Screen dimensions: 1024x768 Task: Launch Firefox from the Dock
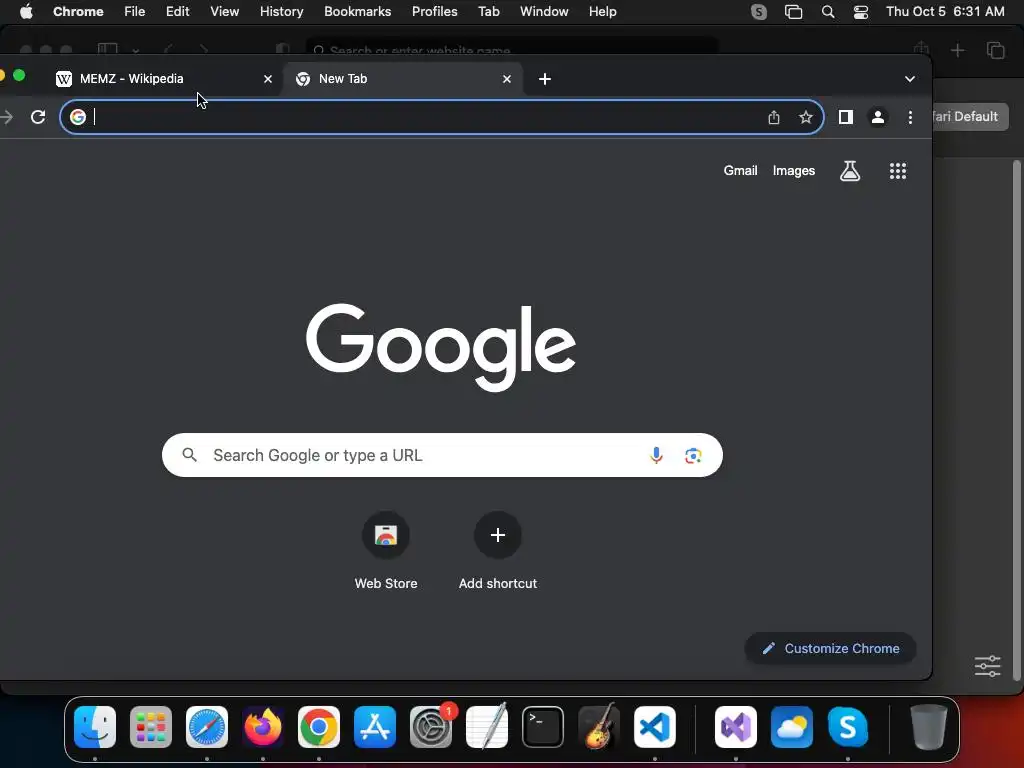263,727
